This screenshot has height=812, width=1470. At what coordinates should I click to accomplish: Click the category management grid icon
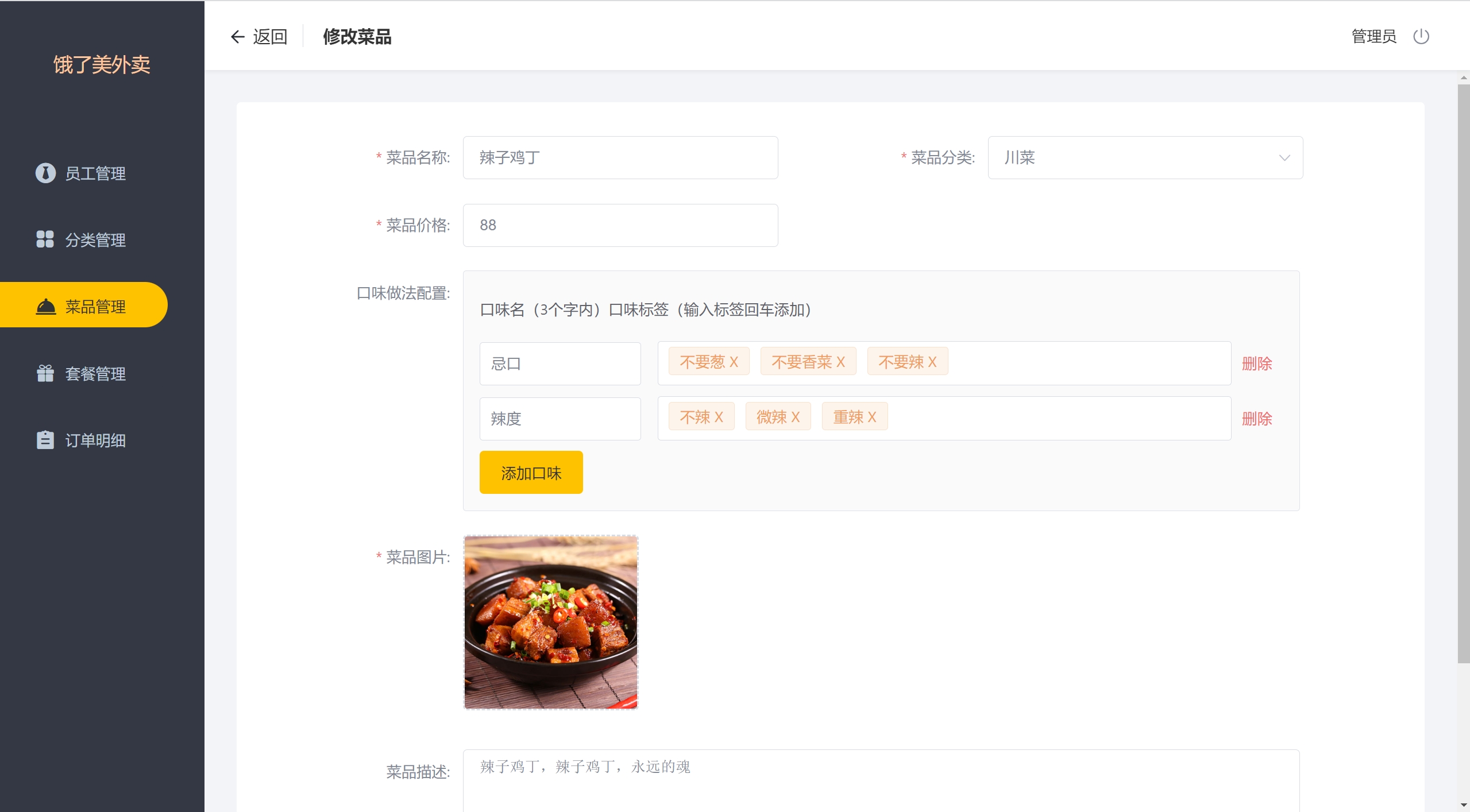pyautogui.click(x=45, y=239)
